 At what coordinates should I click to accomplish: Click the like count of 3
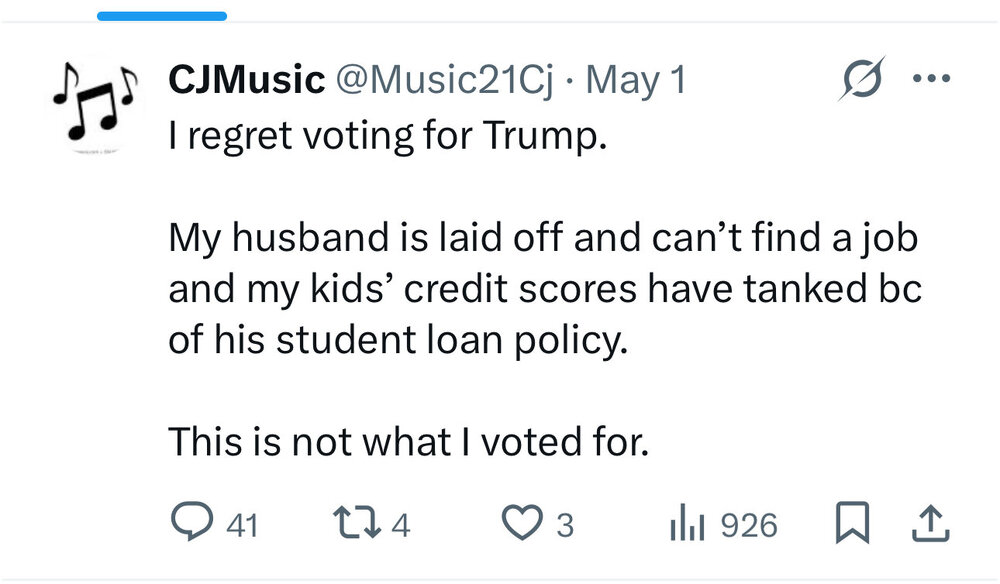(x=565, y=525)
